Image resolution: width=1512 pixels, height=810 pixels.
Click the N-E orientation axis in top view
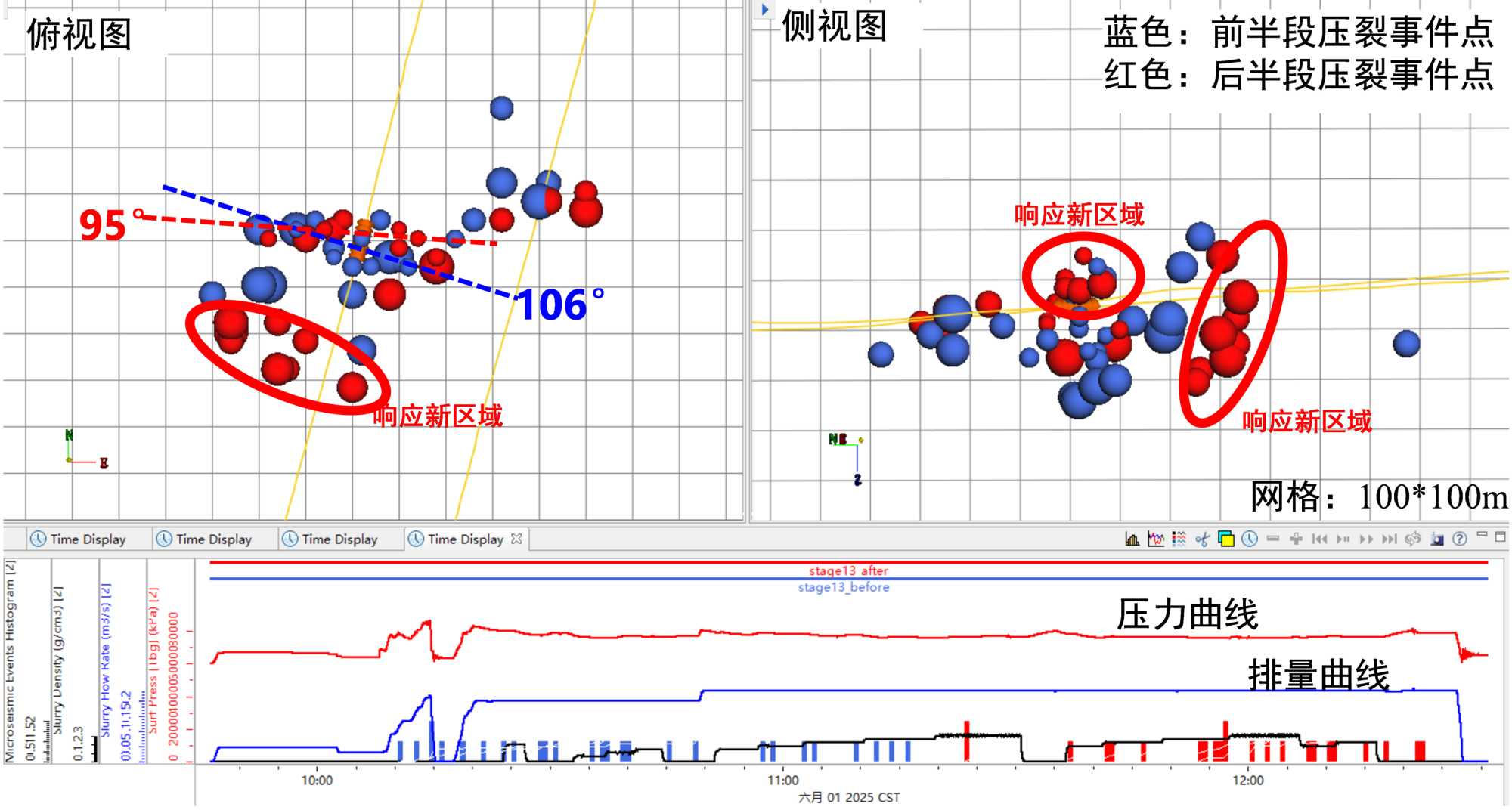86,449
